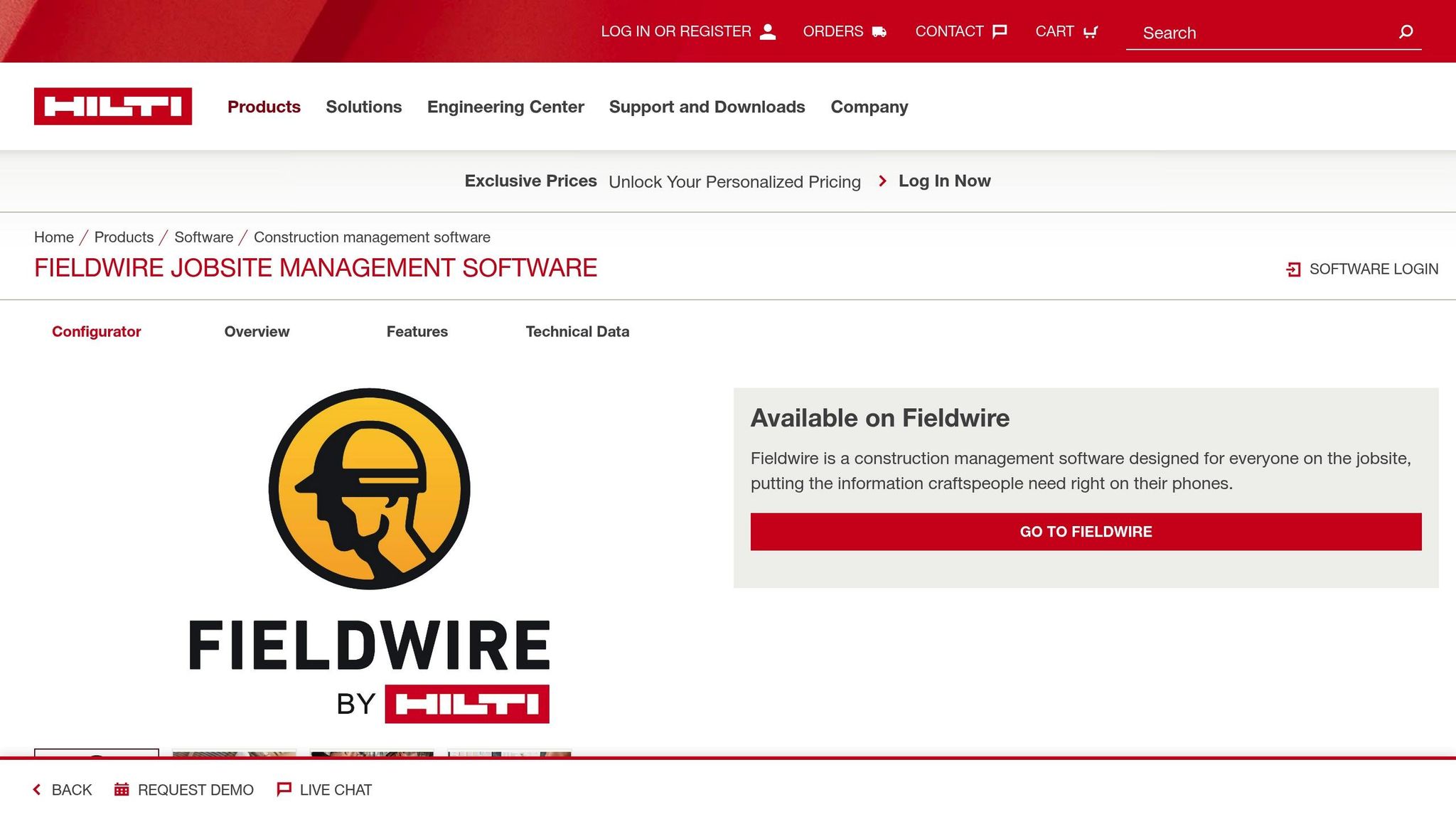This screenshot has width=1456, height=819.
Task: Click the Orders link
Action: (845, 31)
